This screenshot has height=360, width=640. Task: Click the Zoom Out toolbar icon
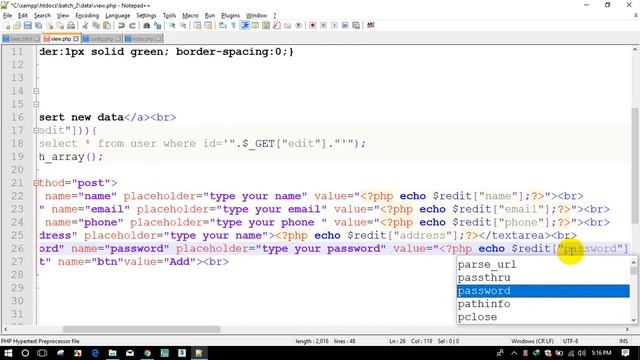183,26
